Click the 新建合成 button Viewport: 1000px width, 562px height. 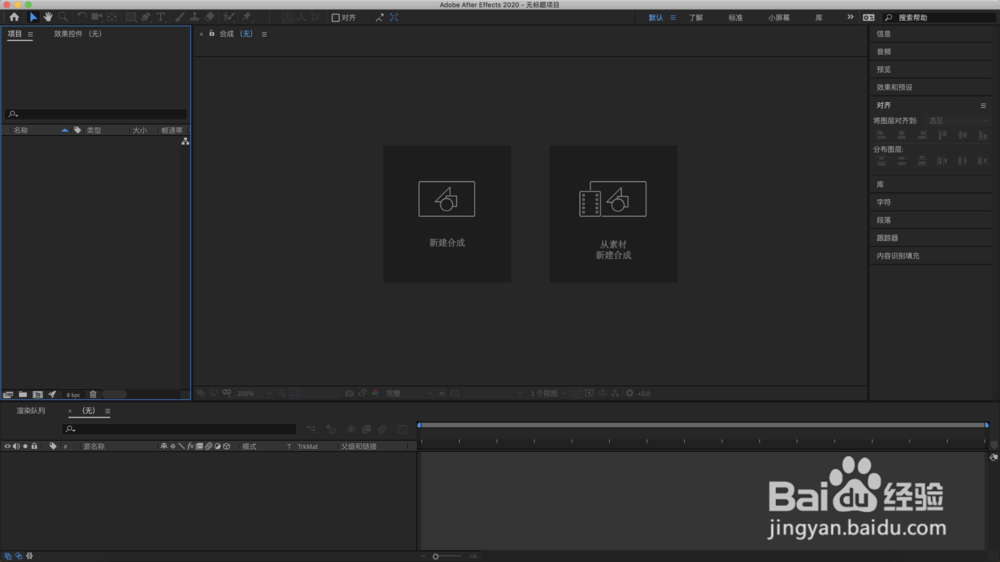447,214
